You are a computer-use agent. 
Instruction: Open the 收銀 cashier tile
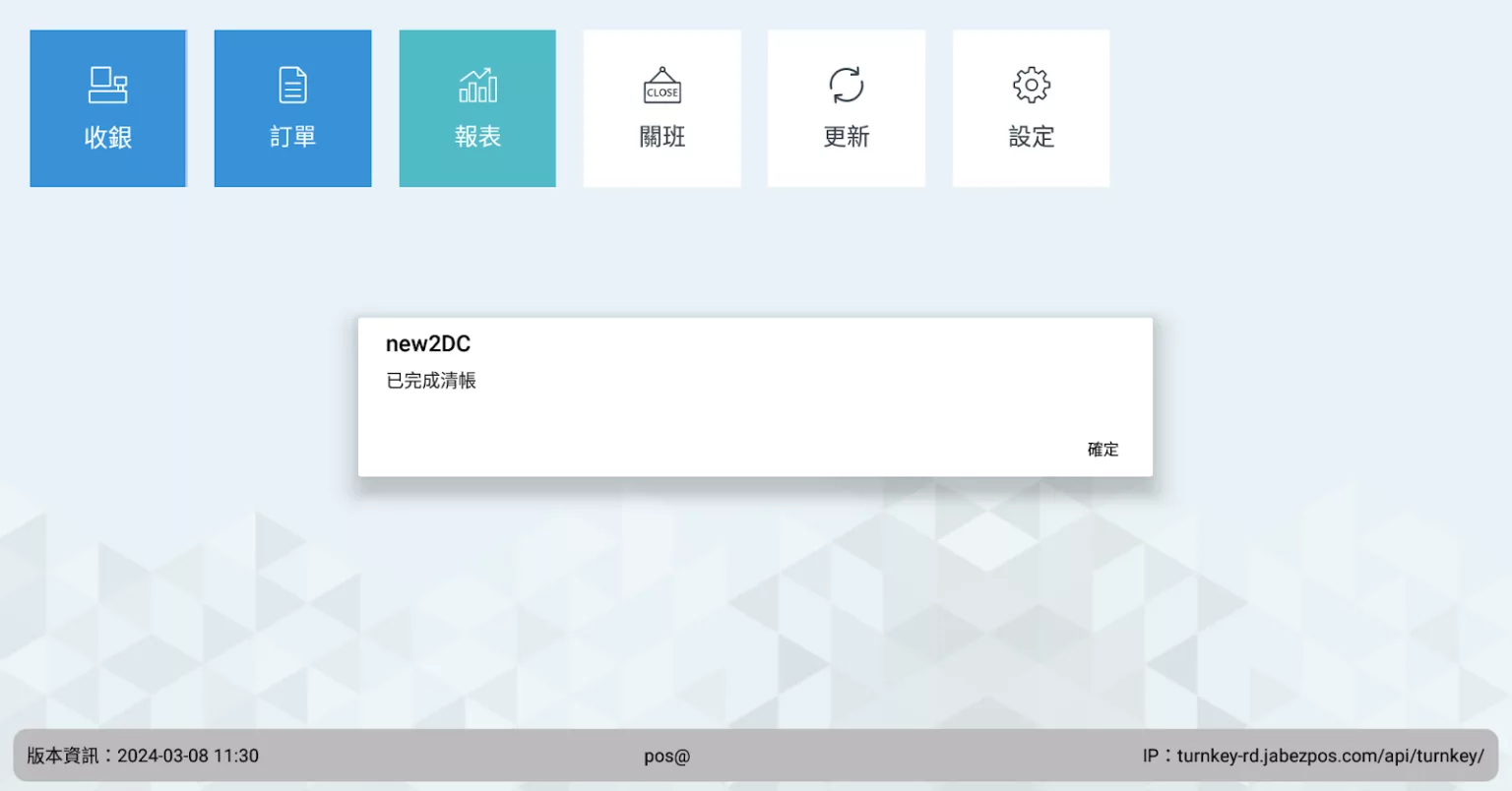point(108,108)
